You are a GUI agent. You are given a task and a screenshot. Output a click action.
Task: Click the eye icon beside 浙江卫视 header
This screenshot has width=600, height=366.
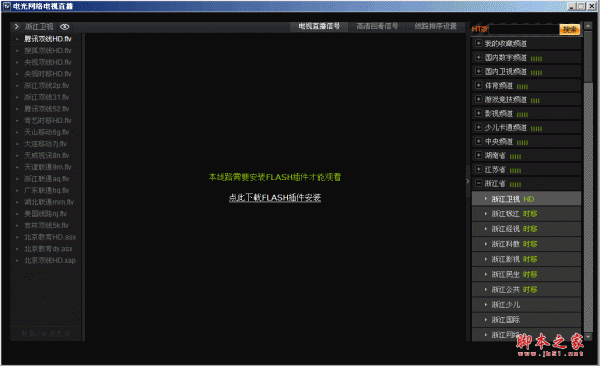pyautogui.click(x=65, y=27)
